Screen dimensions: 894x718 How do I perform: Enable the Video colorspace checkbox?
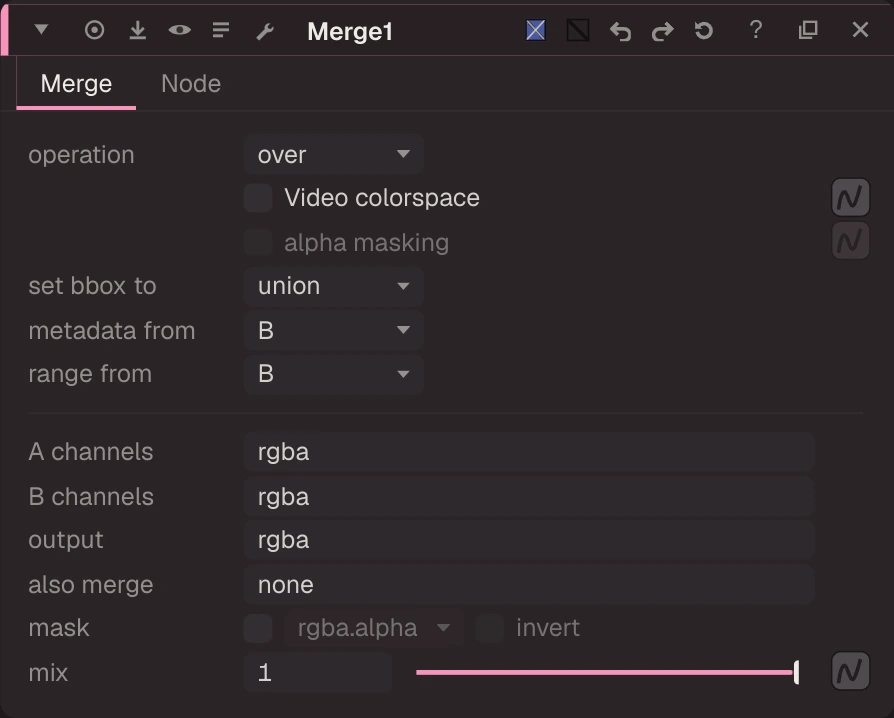258,198
